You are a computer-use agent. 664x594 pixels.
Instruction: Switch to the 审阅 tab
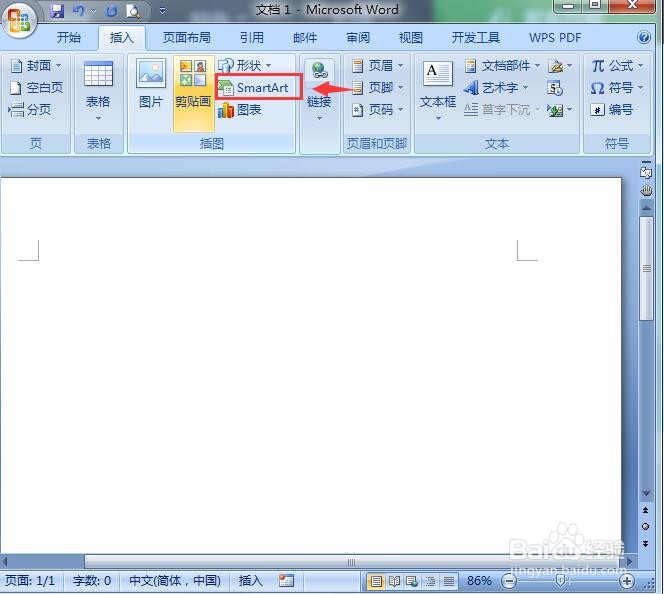click(358, 38)
